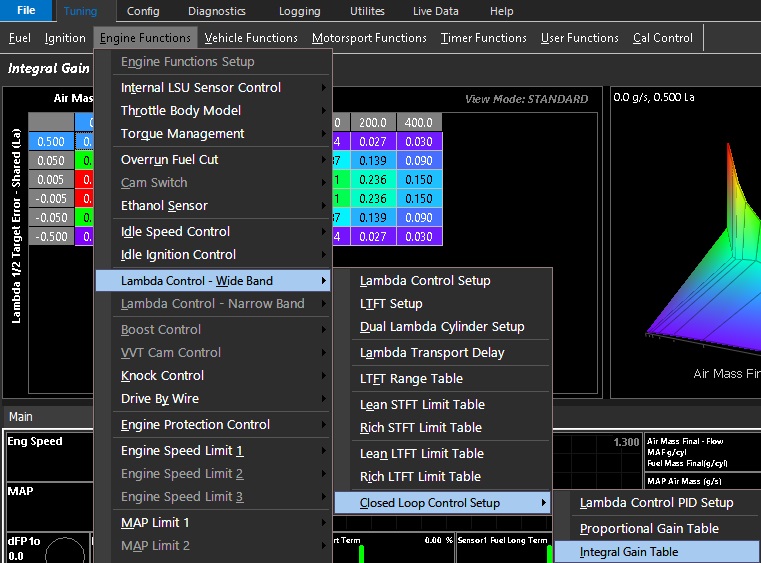Screen dimensions: 761x563
Task: Select the 0.005 row header
Action: [x=51, y=180]
